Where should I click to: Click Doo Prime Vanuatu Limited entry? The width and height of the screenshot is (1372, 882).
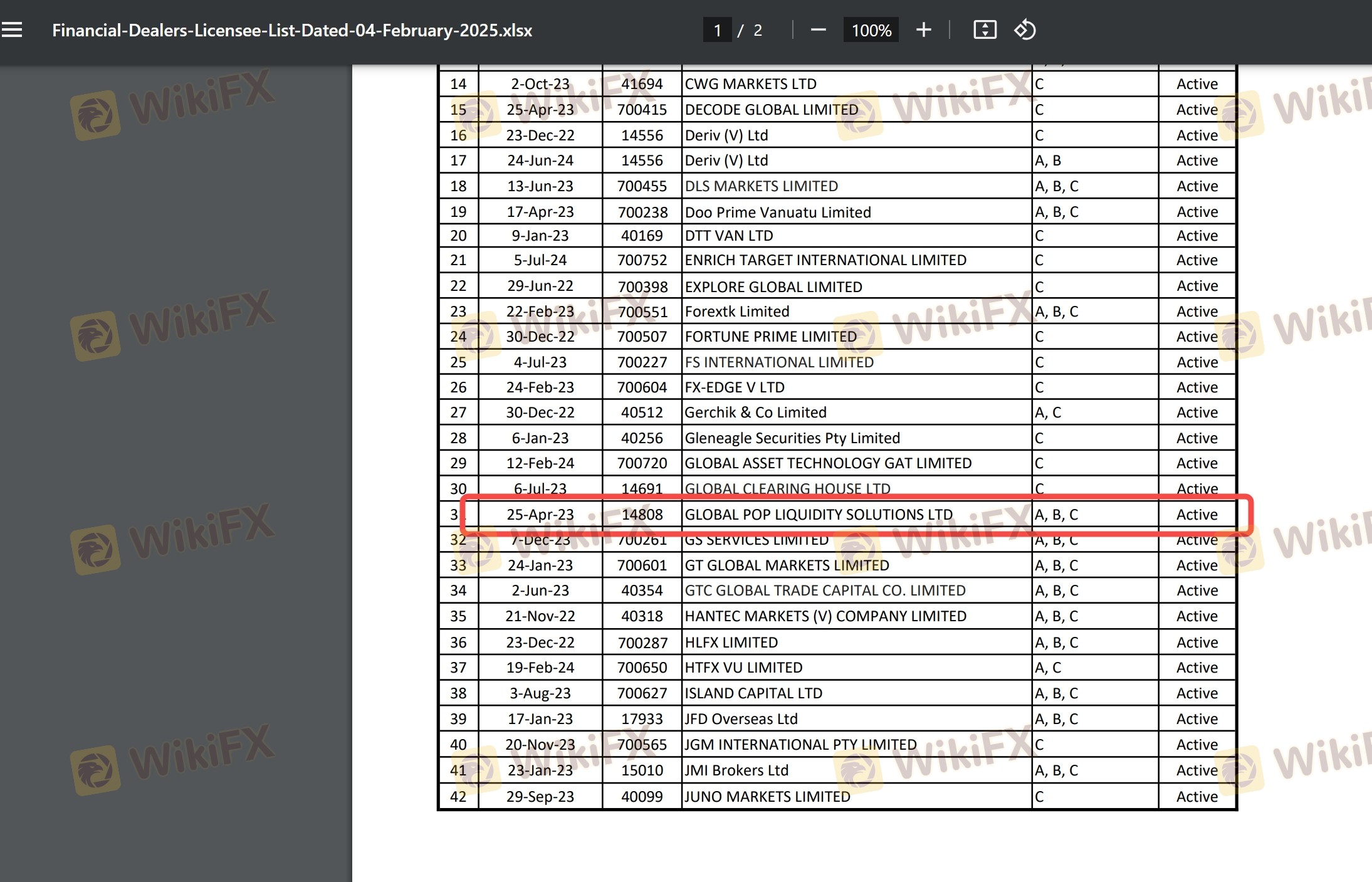777,212
